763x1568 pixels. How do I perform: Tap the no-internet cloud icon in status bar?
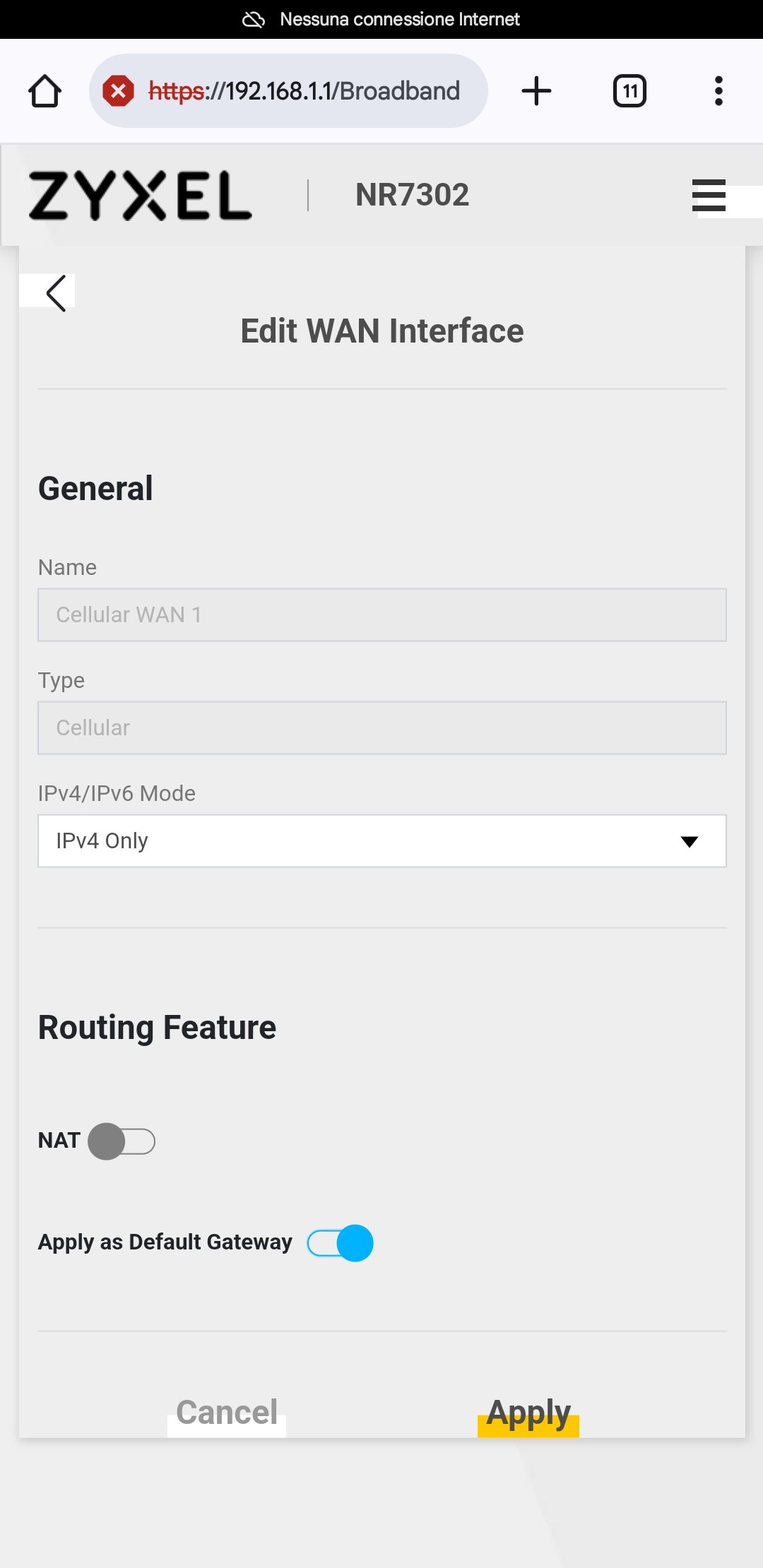click(254, 19)
